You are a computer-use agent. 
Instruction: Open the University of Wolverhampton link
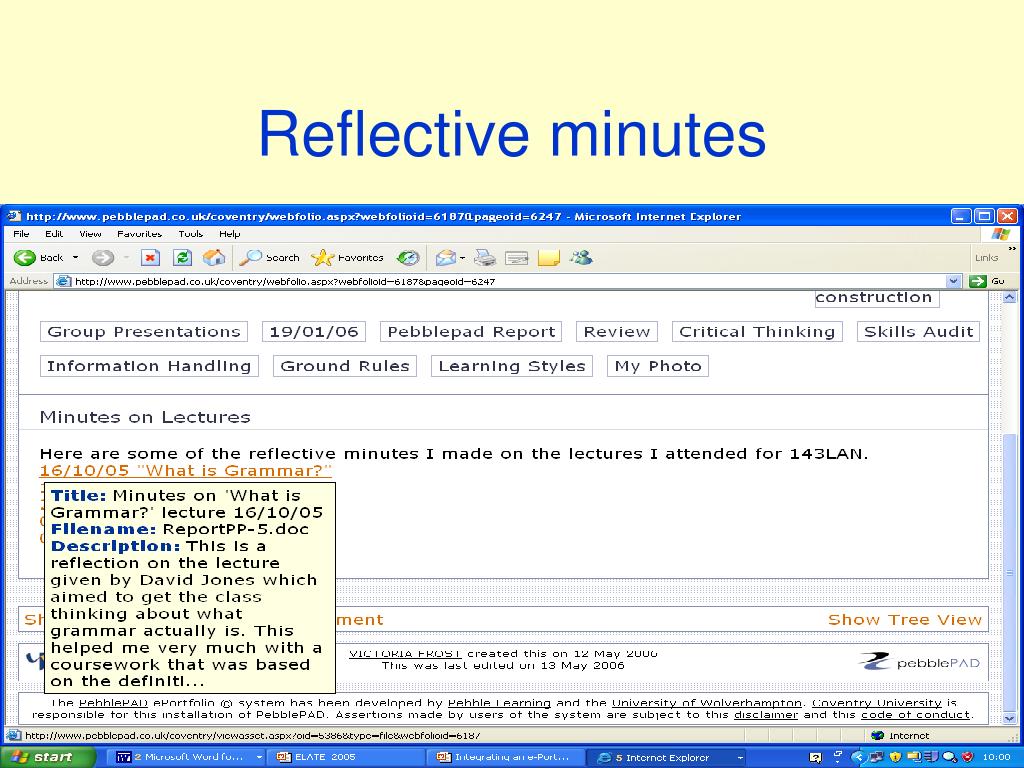[707, 703]
